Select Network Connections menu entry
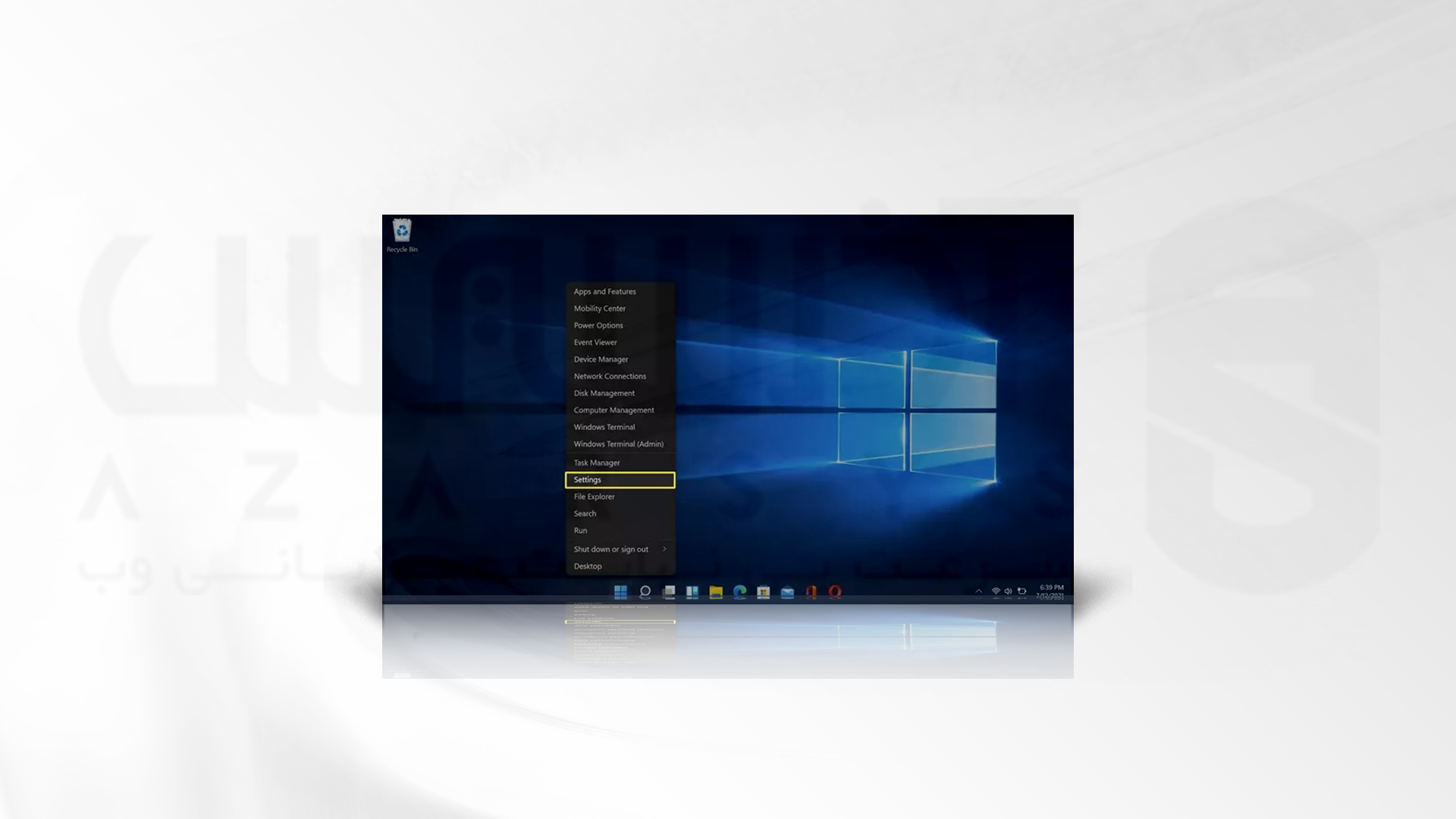Viewport: 1456px width, 819px height. pyautogui.click(x=620, y=376)
